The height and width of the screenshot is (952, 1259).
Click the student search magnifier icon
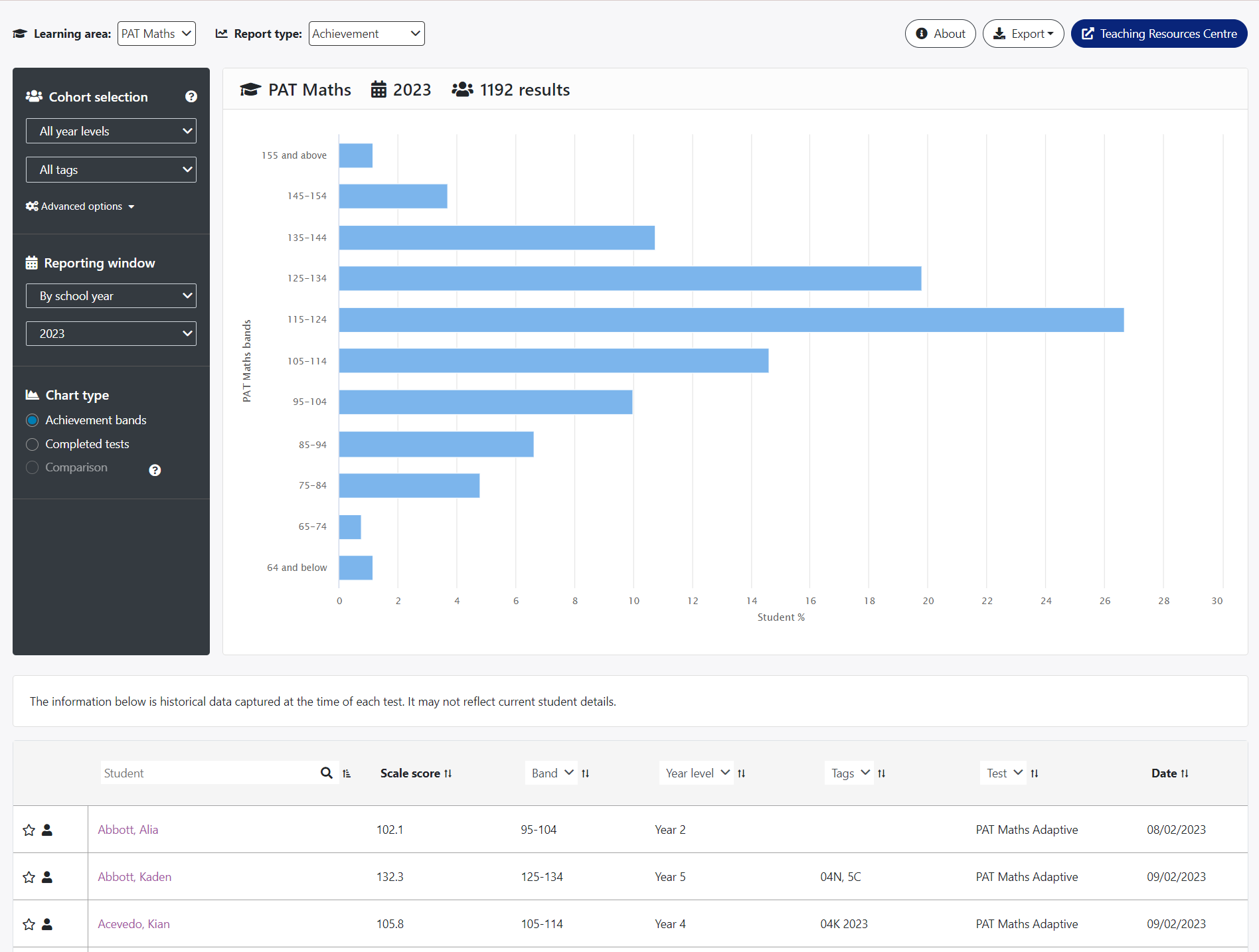[x=327, y=773]
